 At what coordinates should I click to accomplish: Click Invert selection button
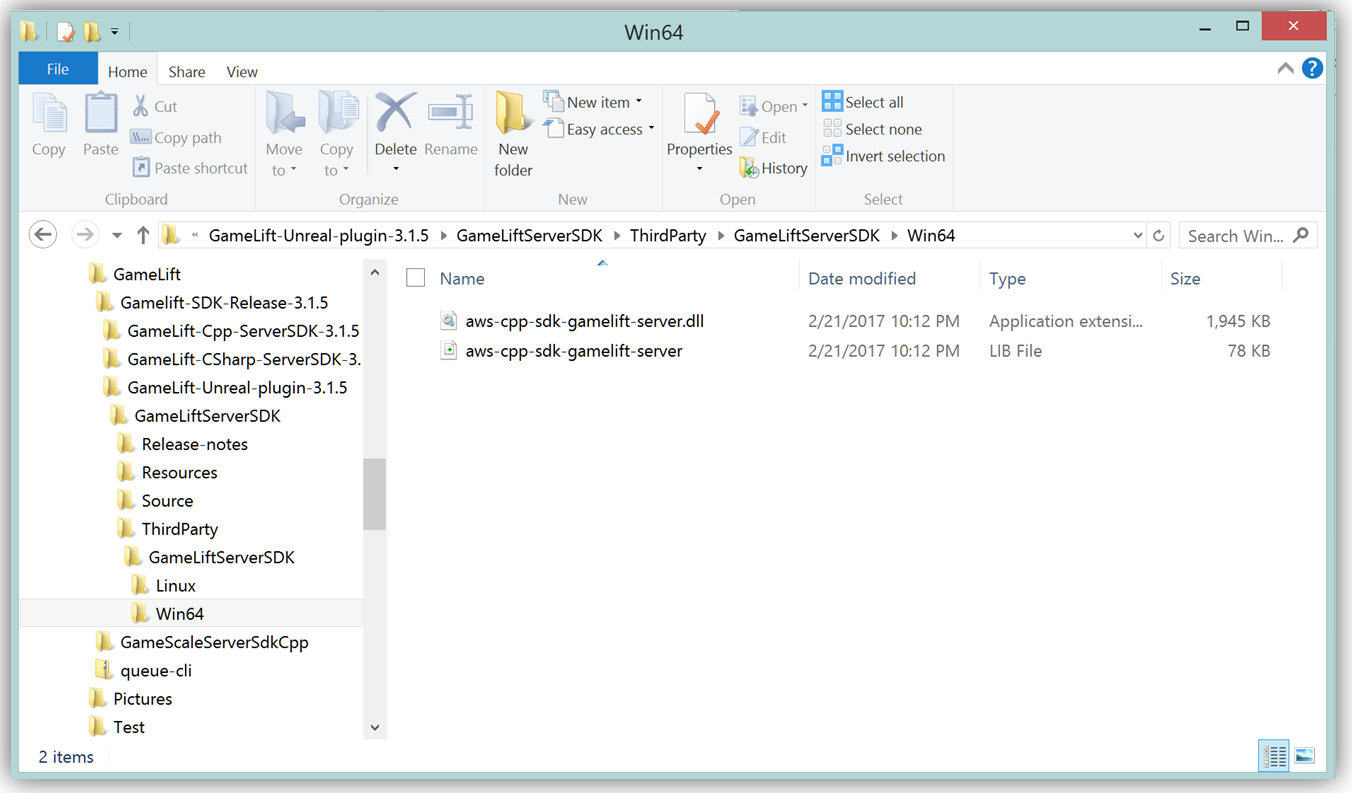[883, 156]
